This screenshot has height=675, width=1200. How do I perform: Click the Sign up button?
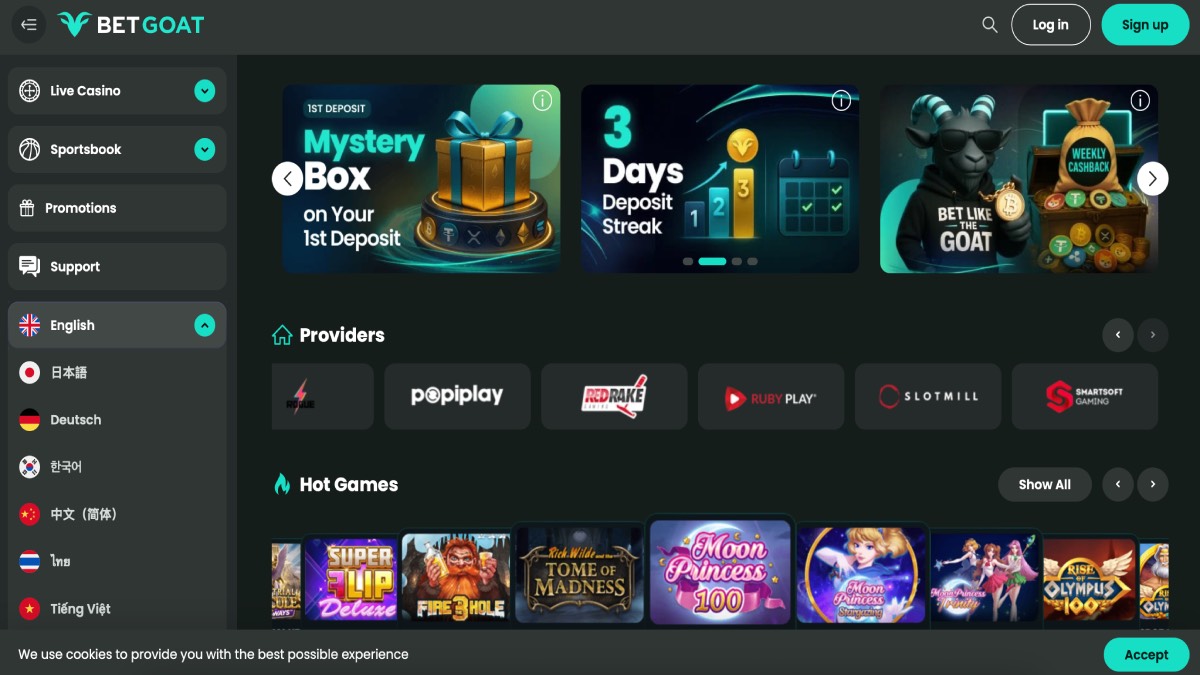[1145, 25]
